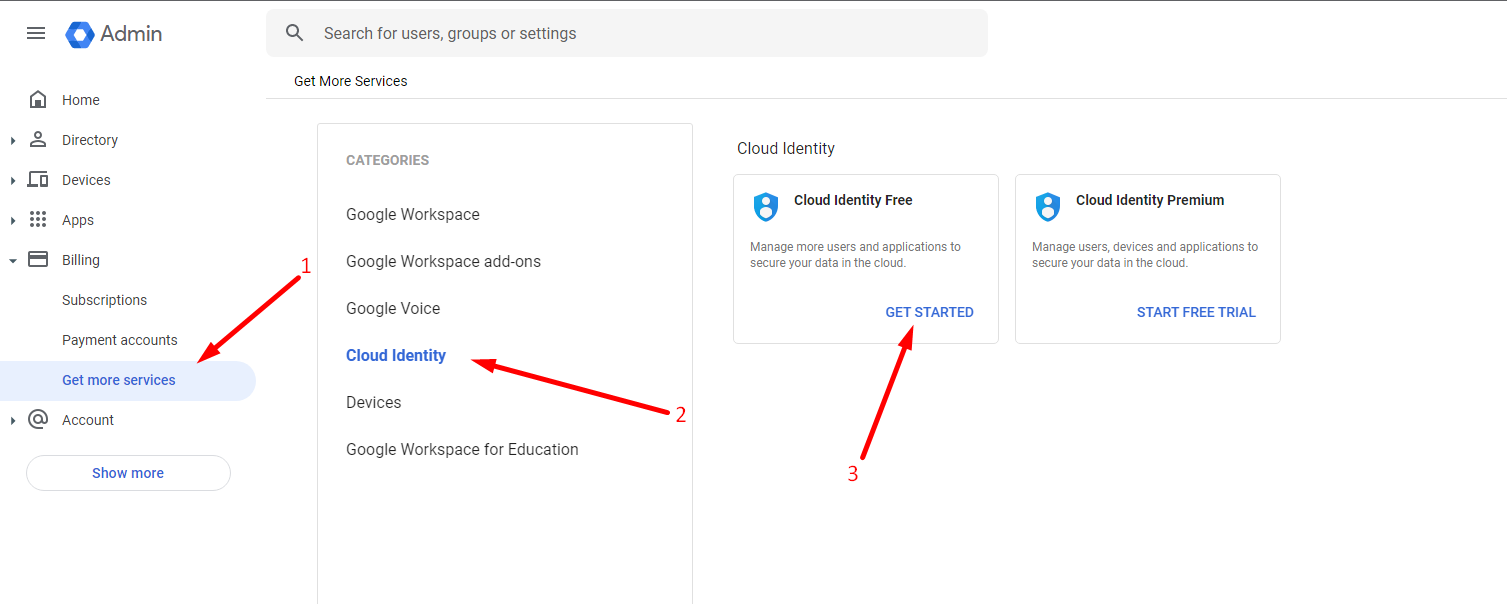Collapse the Billing section arrow
This screenshot has height=604, width=1507.
(x=13, y=261)
